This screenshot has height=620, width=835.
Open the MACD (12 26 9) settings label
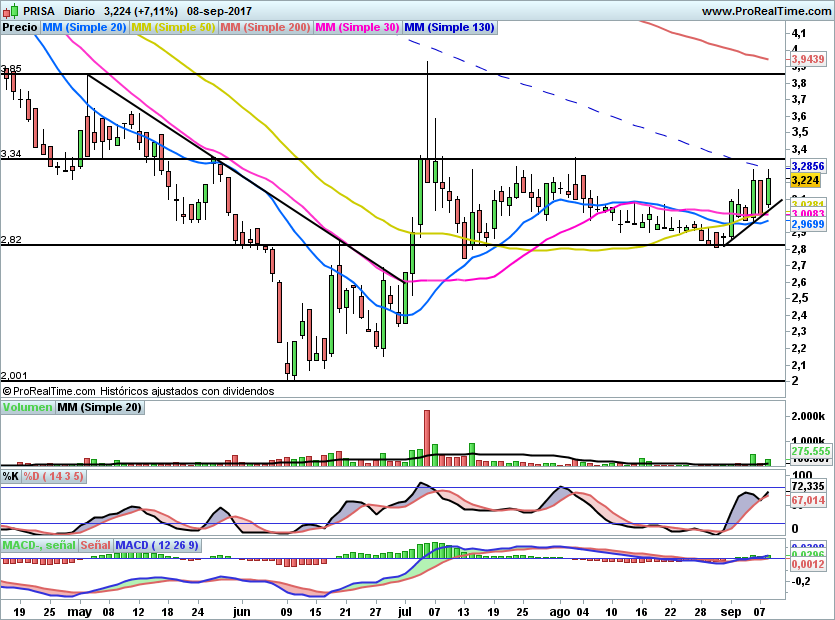[x=157, y=545]
